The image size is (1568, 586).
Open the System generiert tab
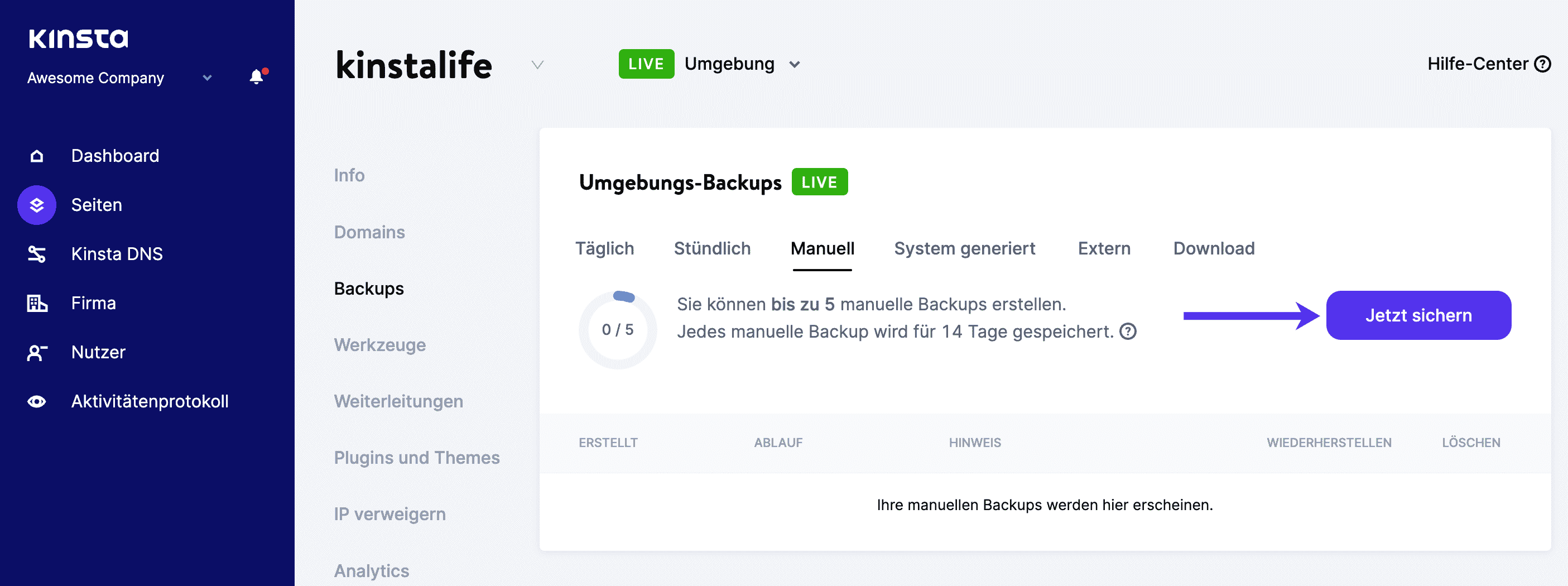pyautogui.click(x=965, y=248)
